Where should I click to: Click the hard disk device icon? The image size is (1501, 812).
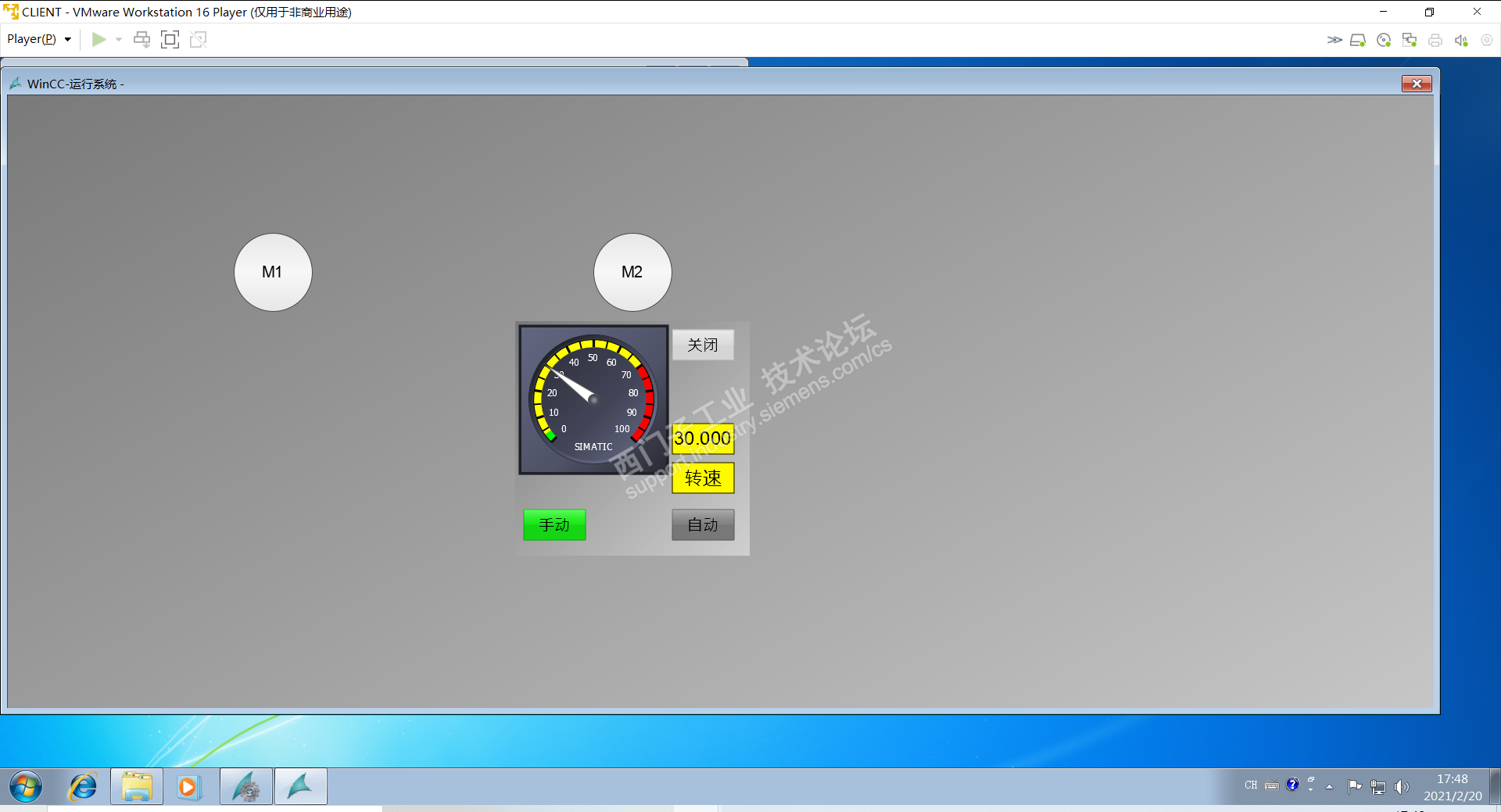point(1358,40)
